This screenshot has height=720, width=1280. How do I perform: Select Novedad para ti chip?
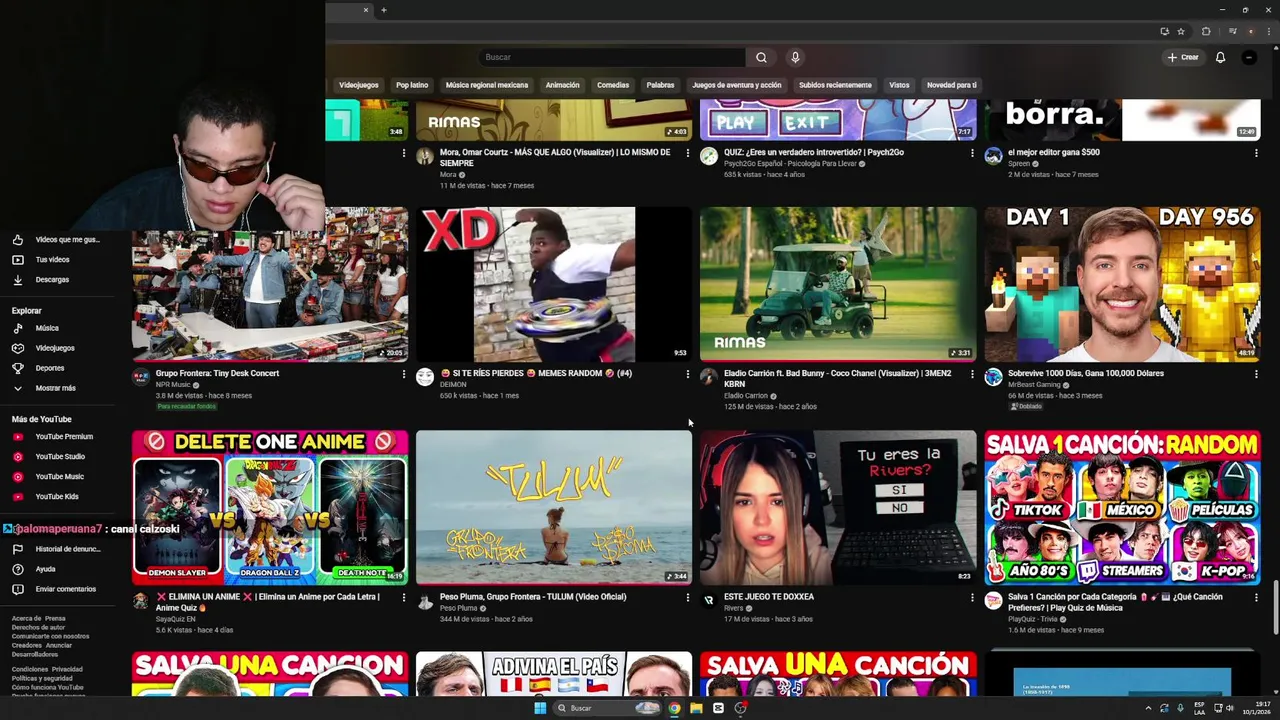(952, 85)
